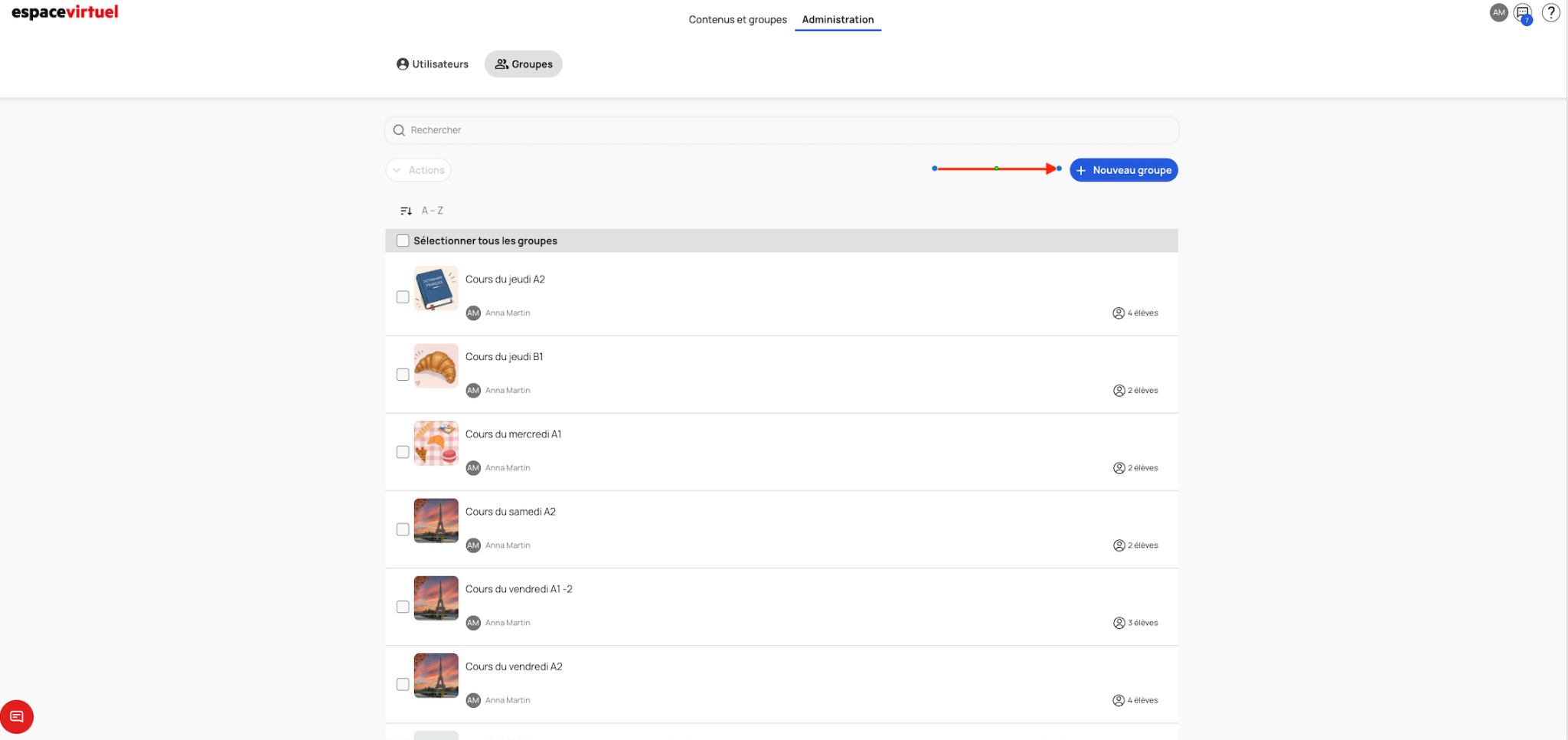Open the Utilisateurs tab
The width and height of the screenshot is (1568, 740).
pos(433,64)
